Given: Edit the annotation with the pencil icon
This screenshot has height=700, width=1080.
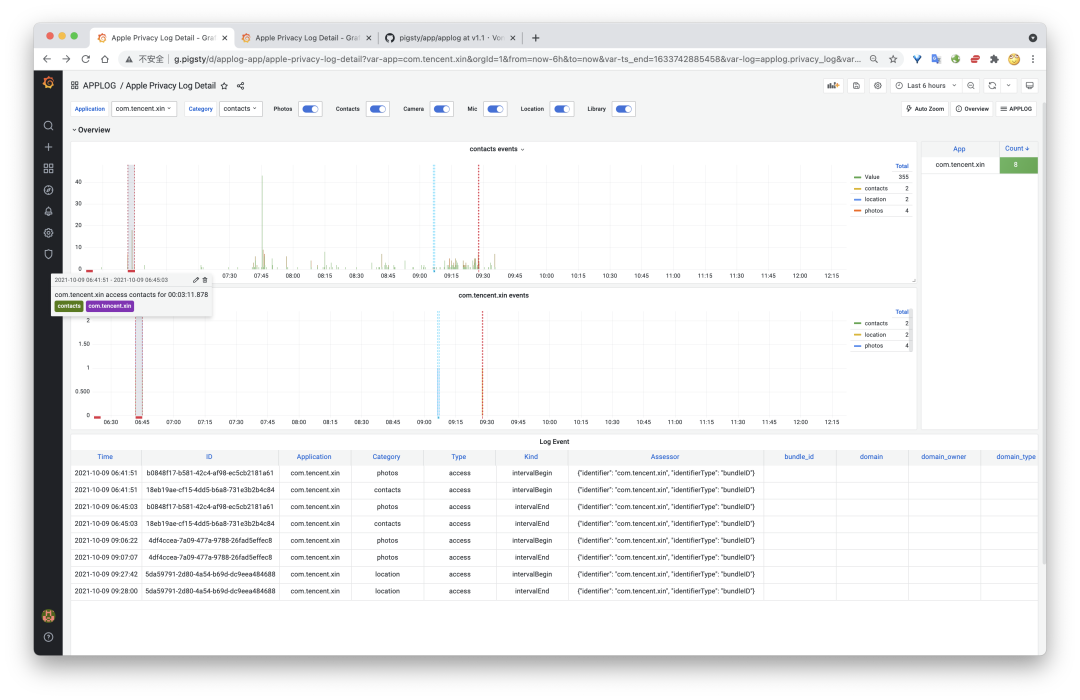Looking at the screenshot, I should [196, 280].
